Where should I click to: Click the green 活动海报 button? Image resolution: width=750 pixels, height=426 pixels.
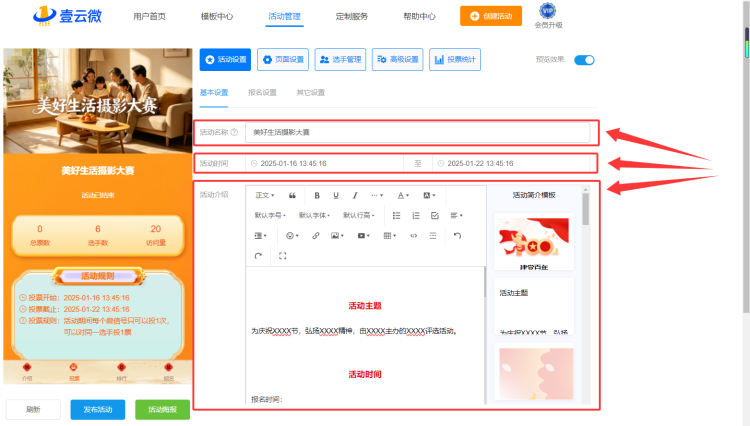[163, 410]
